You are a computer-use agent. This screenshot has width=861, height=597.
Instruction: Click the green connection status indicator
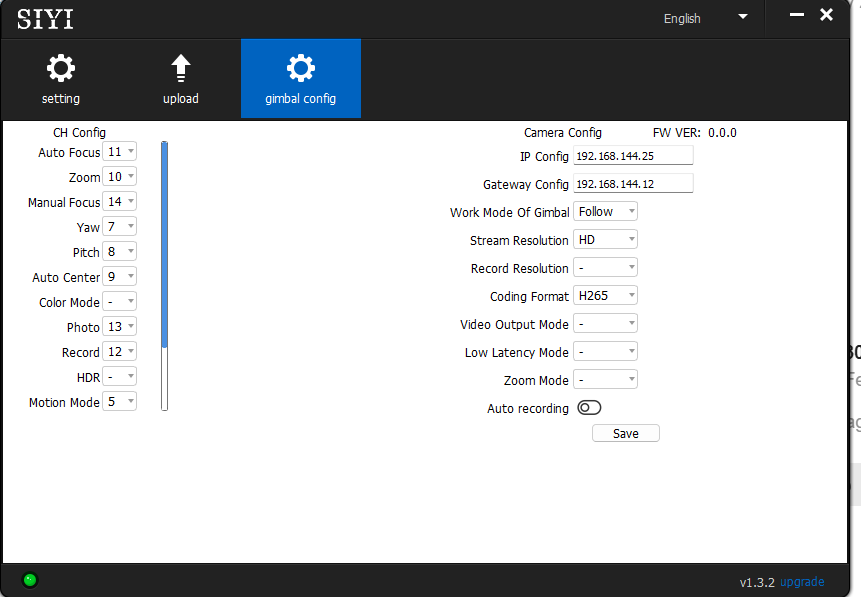coord(30,580)
